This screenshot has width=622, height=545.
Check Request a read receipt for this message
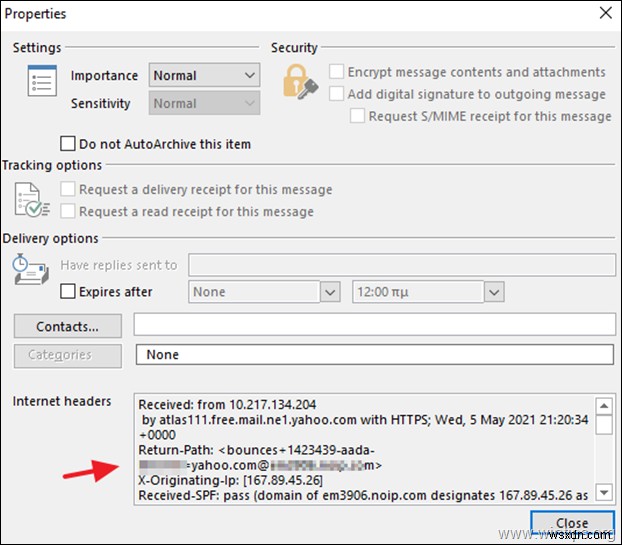[68, 211]
